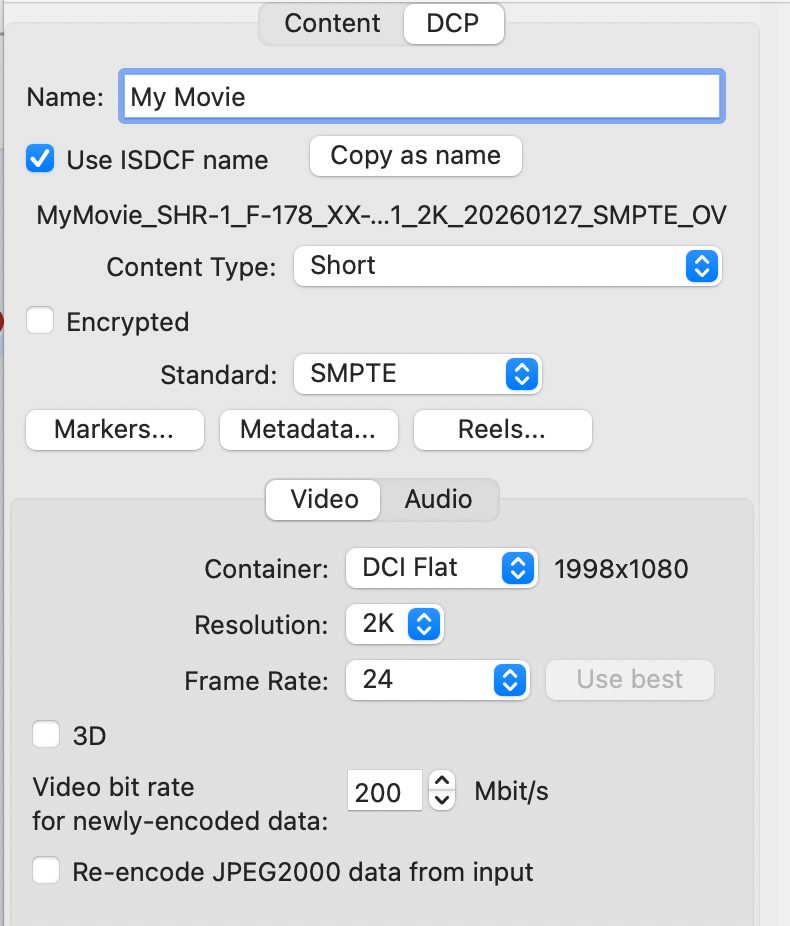Enable the 3D checkbox
Screen dimensions: 790x926
46,736
